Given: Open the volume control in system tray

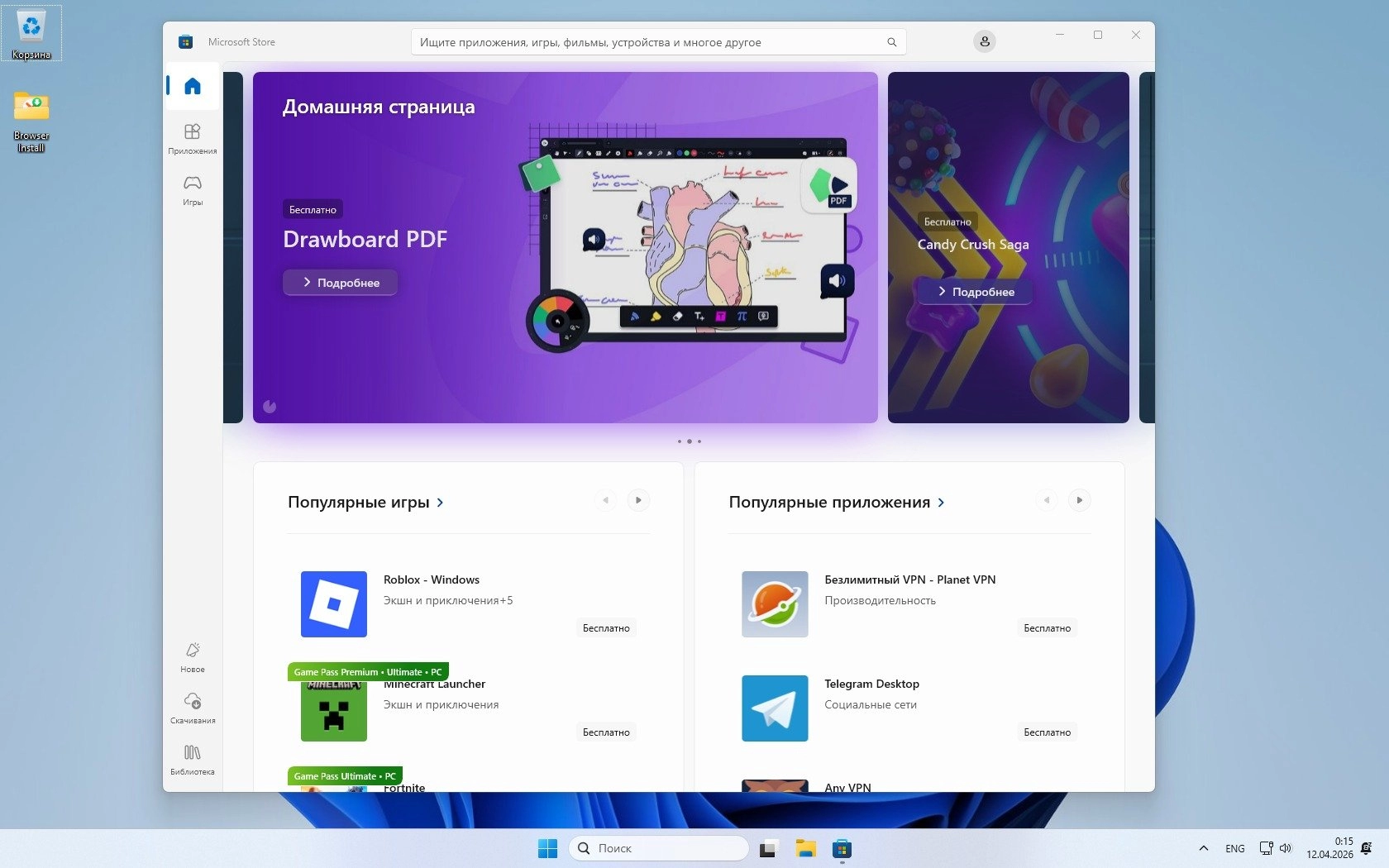Looking at the screenshot, I should 1286,848.
